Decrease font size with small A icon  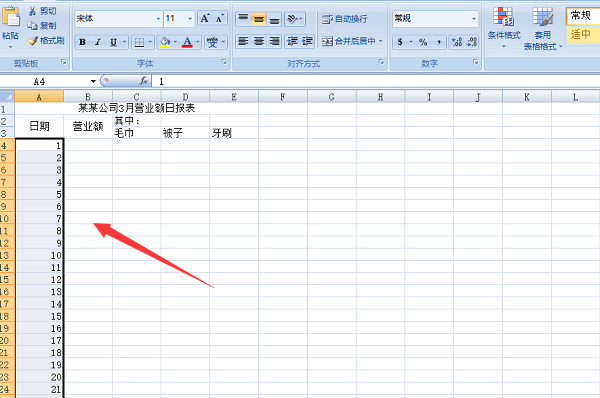[x=220, y=18]
